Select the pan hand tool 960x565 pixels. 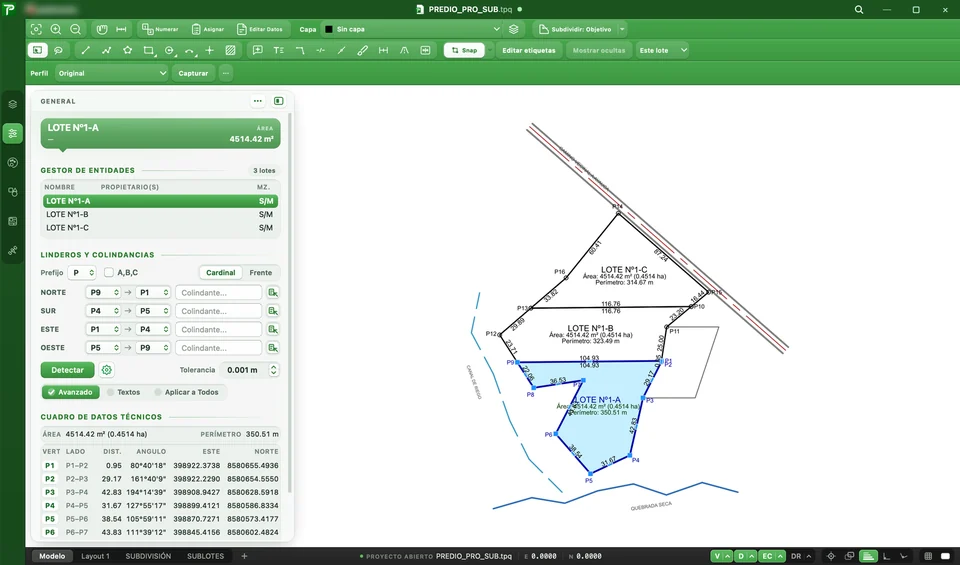click(102, 29)
